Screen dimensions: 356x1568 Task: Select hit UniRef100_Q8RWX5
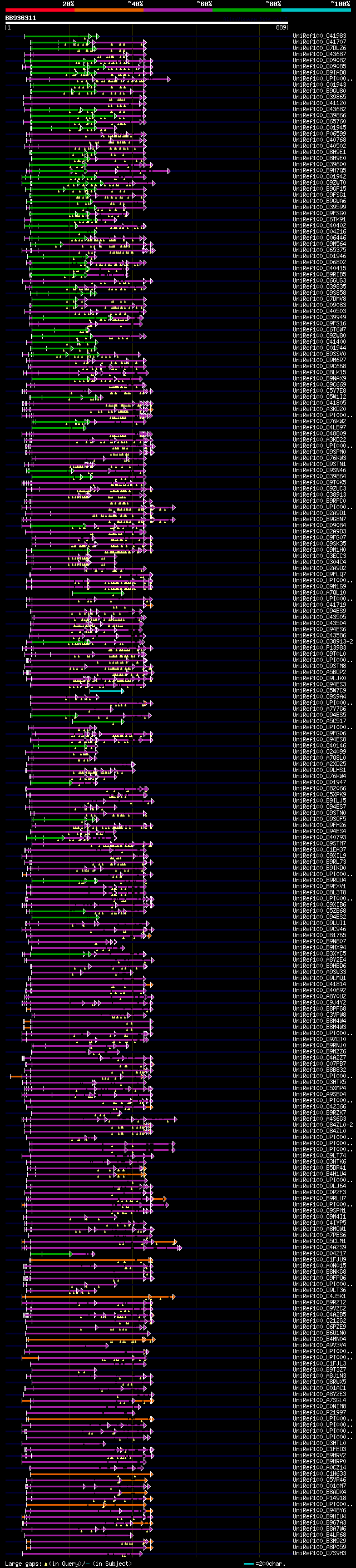tap(319, 1382)
